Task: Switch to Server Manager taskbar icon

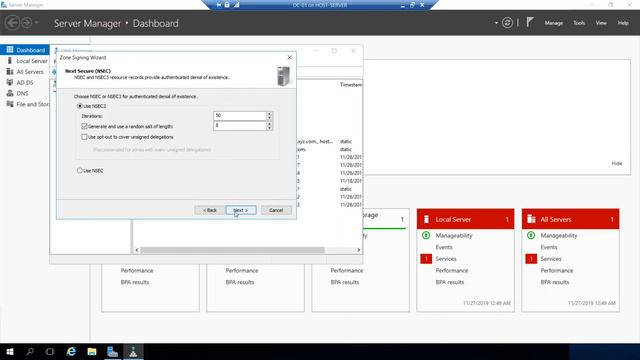Action: coord(112,351)
